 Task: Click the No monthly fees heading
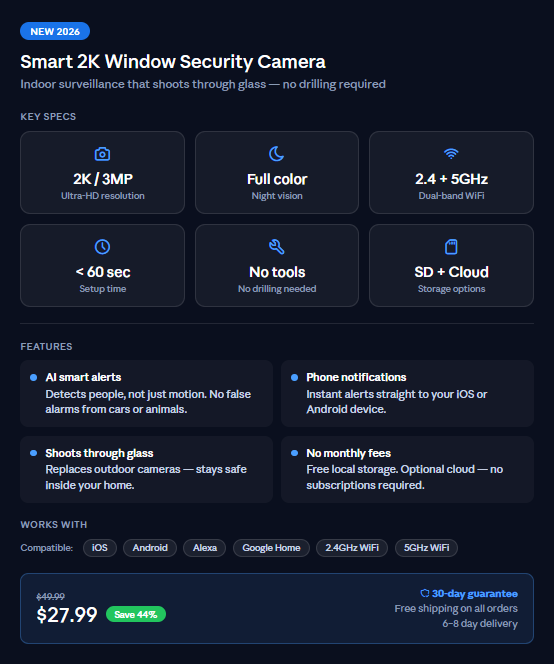349,453
